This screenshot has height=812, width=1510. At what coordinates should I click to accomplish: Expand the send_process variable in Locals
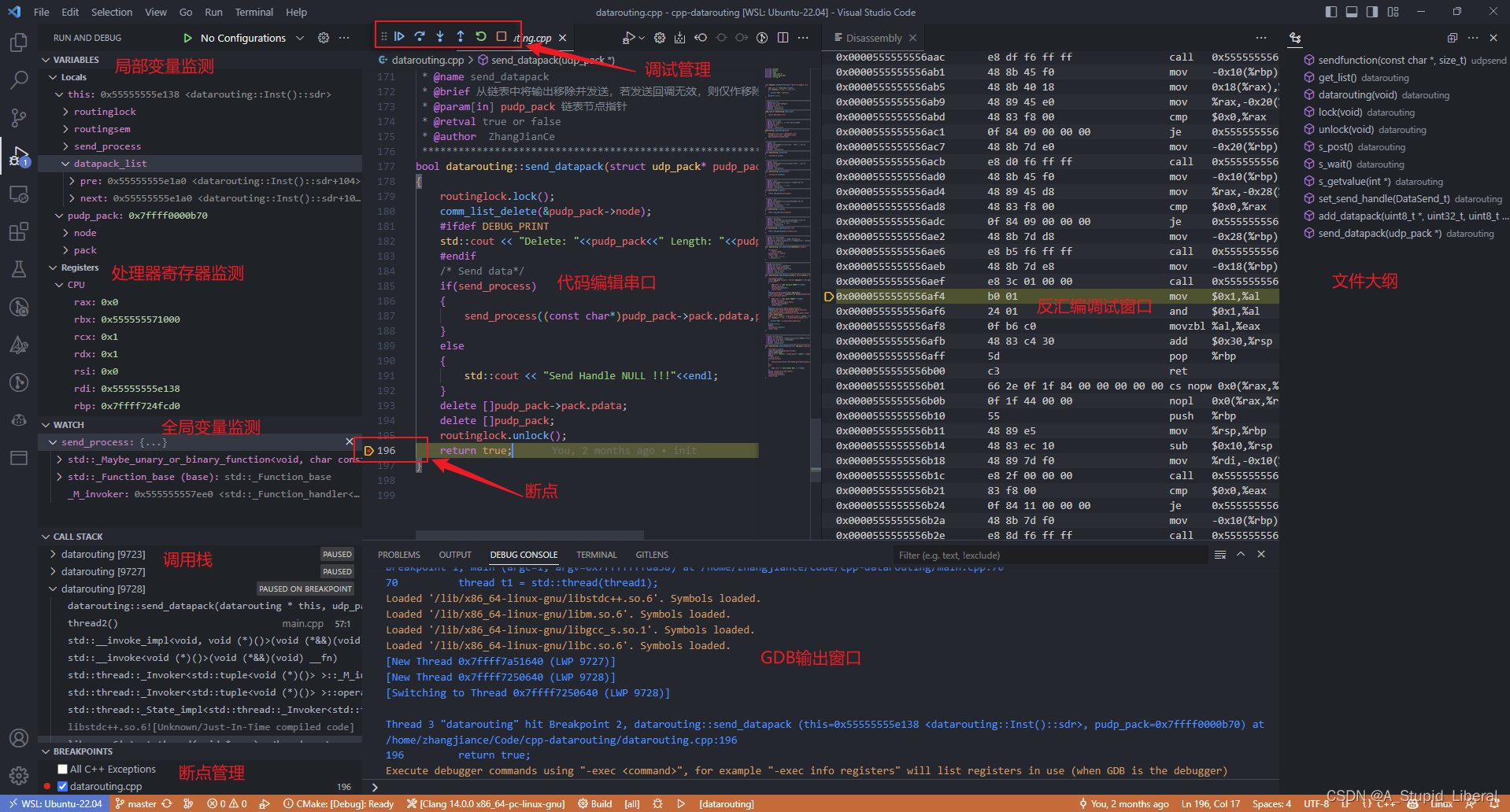[65, 146]
